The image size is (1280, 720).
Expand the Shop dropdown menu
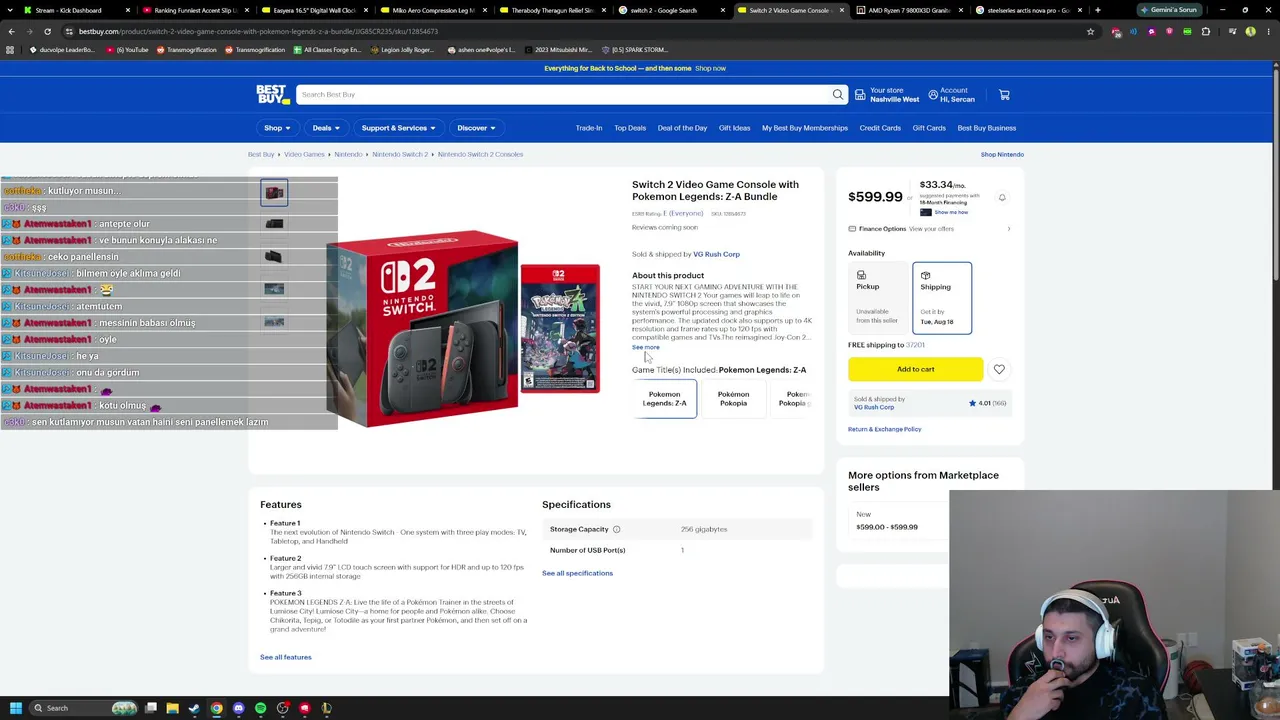[x=277, y=128]
